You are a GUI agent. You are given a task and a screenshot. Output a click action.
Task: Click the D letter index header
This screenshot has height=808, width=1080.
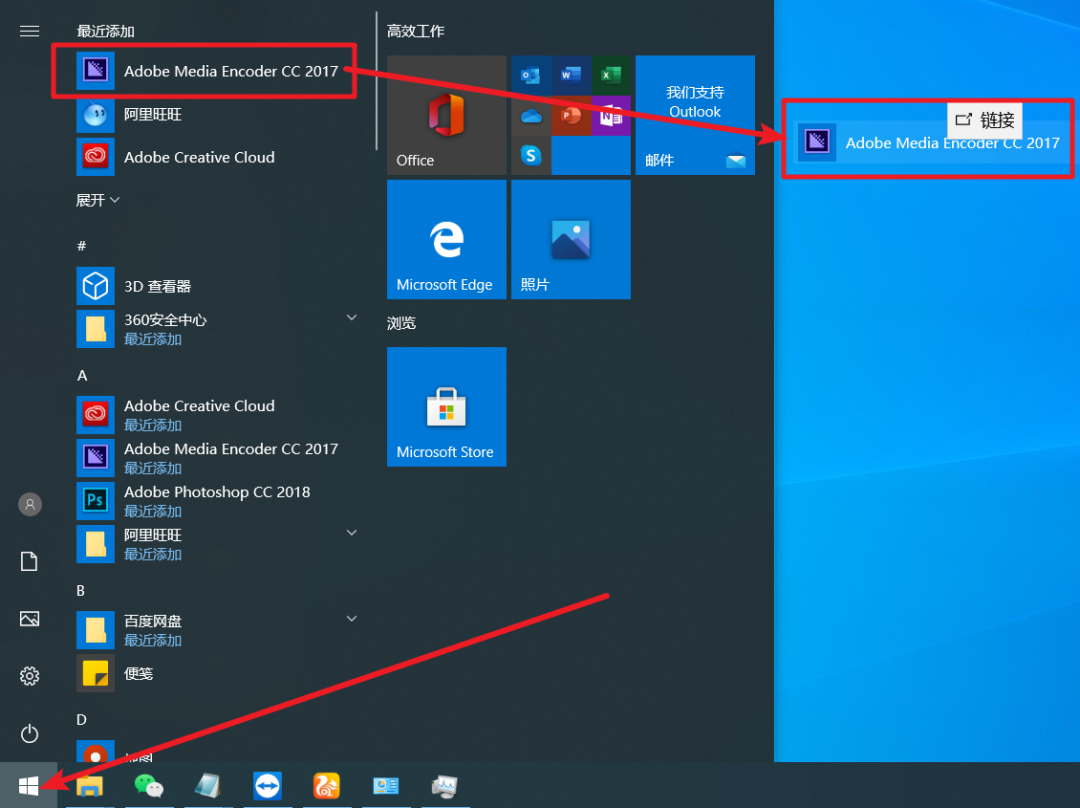coord(81,720)
